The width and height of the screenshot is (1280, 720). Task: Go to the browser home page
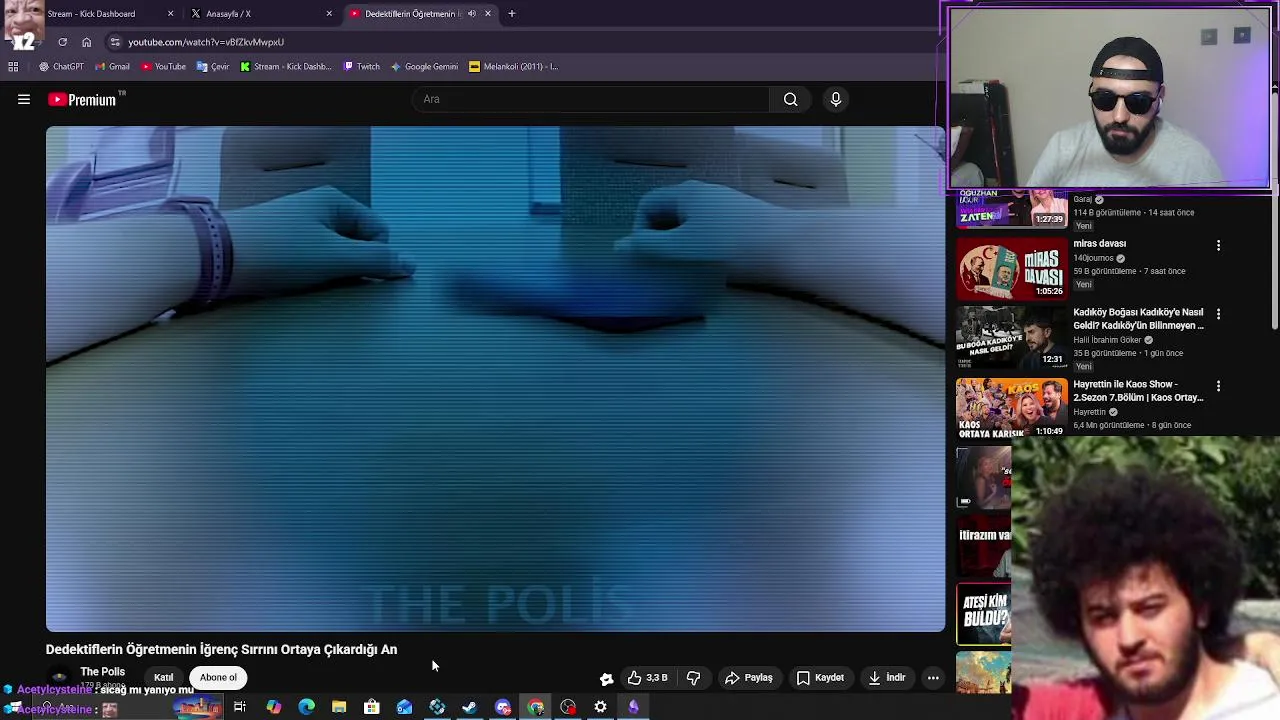(86, 42)
